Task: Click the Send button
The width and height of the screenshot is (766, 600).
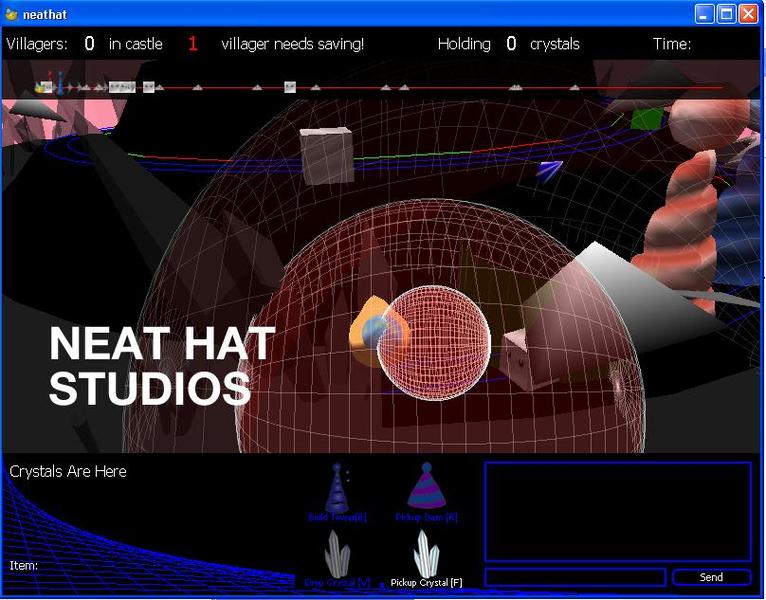Action: point(711,577)
